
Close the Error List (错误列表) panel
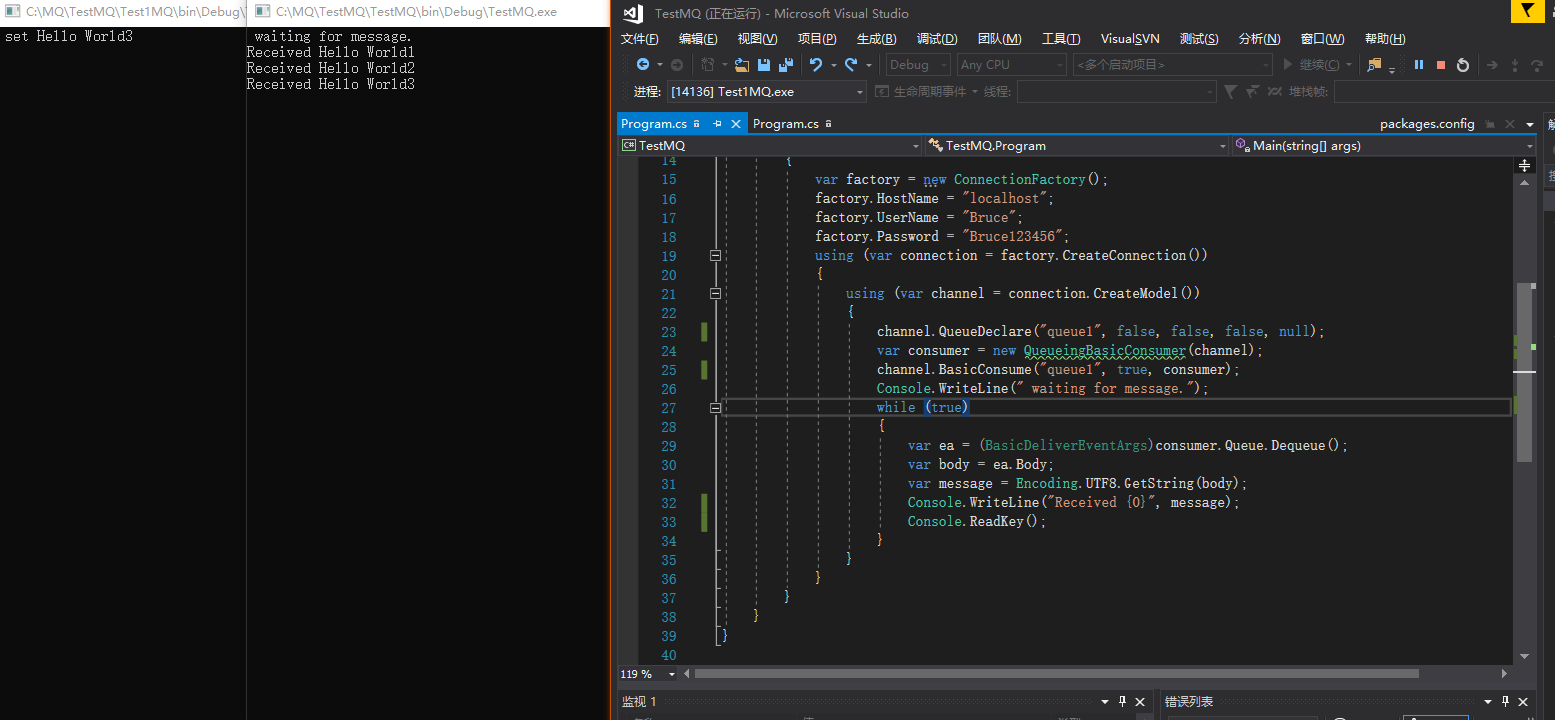1523,702
